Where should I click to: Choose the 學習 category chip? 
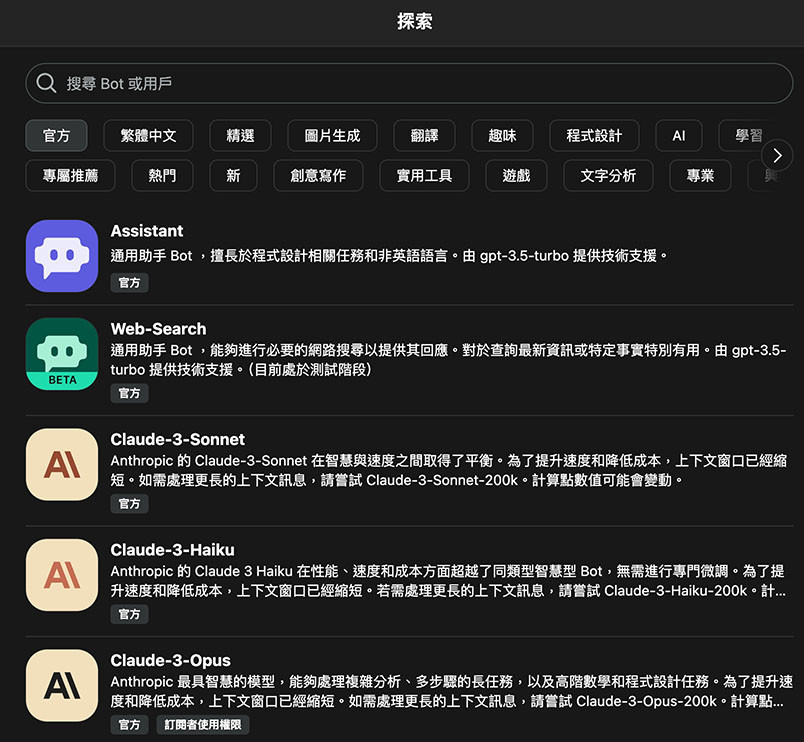click(x=749, y=135)
